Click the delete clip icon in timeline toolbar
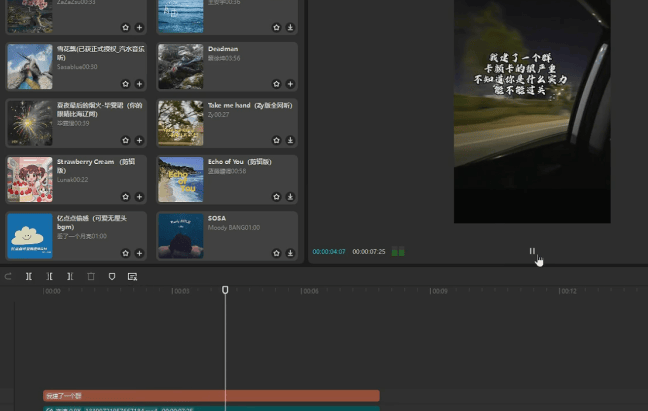Viewport: 648px width, 411px height. tap(91, 276)
